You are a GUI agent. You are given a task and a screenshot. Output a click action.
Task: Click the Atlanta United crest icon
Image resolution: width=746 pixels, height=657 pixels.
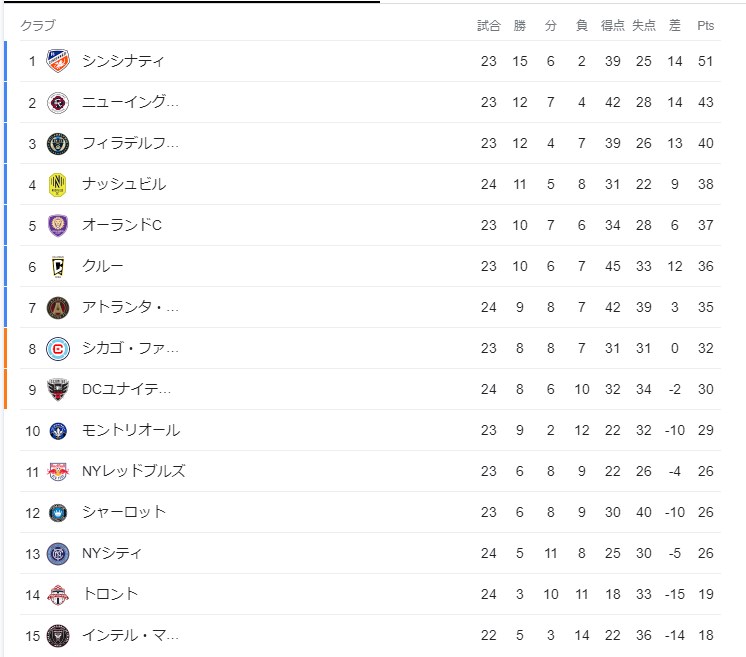point(58,307)
